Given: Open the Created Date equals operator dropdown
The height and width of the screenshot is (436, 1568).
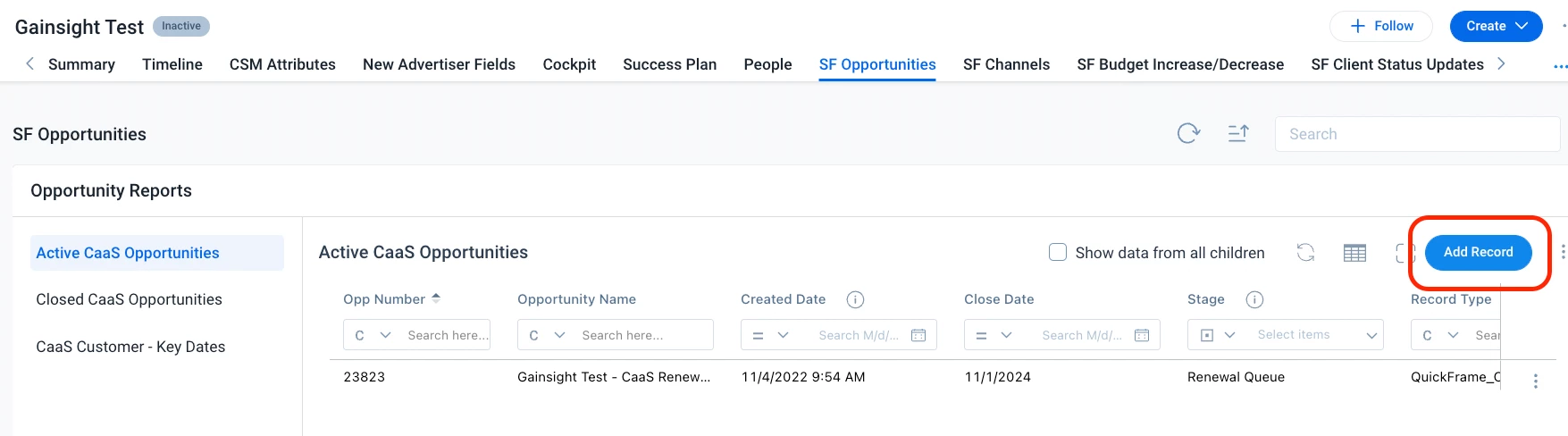Looking at the screenshot, I should 770,335.
